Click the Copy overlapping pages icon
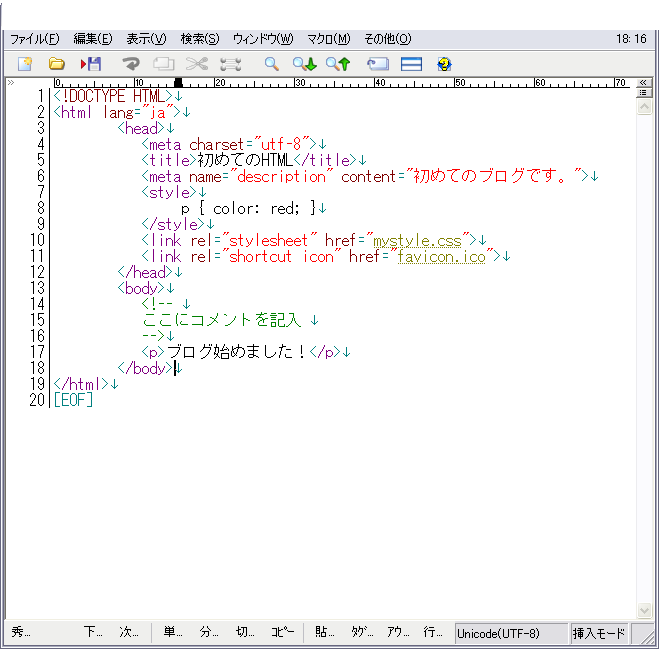The width and height of the screenshot is (659, 649). pos(163,64)
